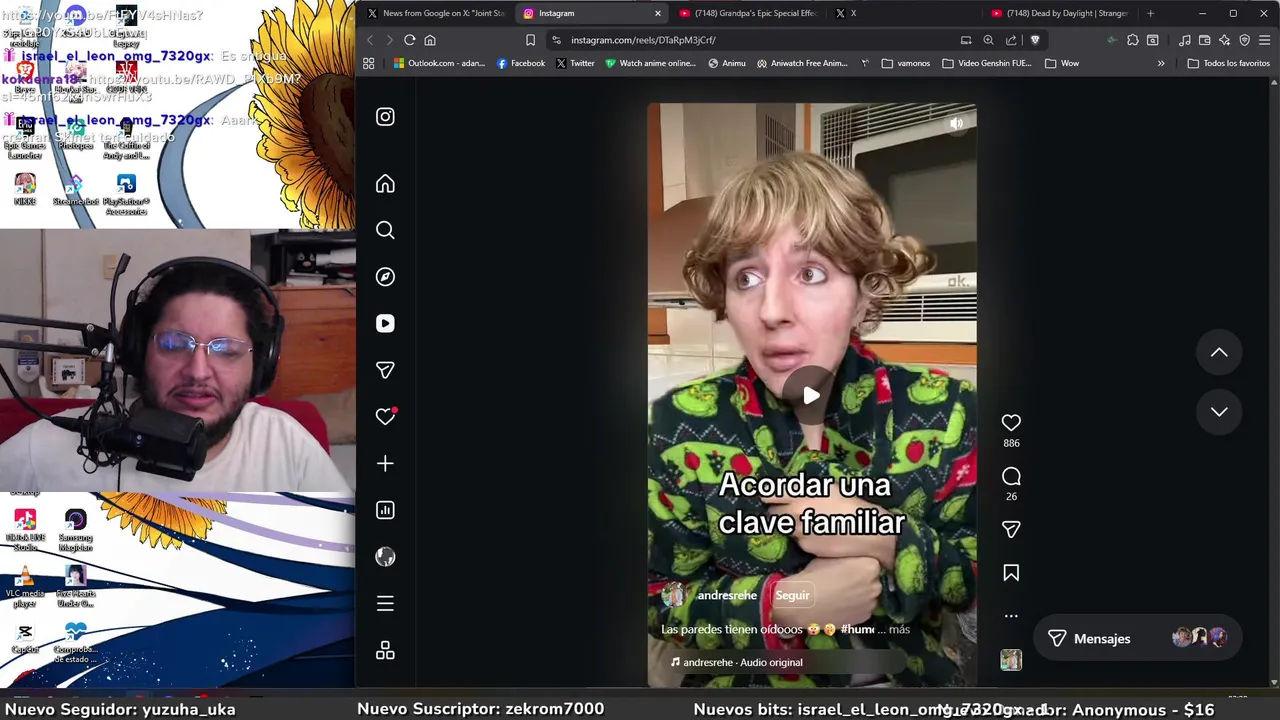The width and height of the screenshot is (1280, 720).
Task: Follow andresrehe with Seguir button
Action: click(x=792, y=595)
